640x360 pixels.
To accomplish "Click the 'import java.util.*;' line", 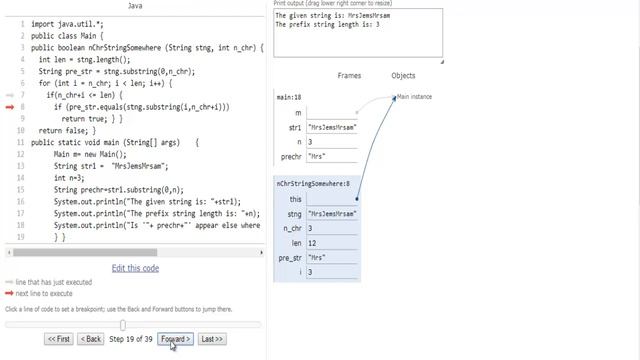I will pyautogui.click(x=67, y=24).
